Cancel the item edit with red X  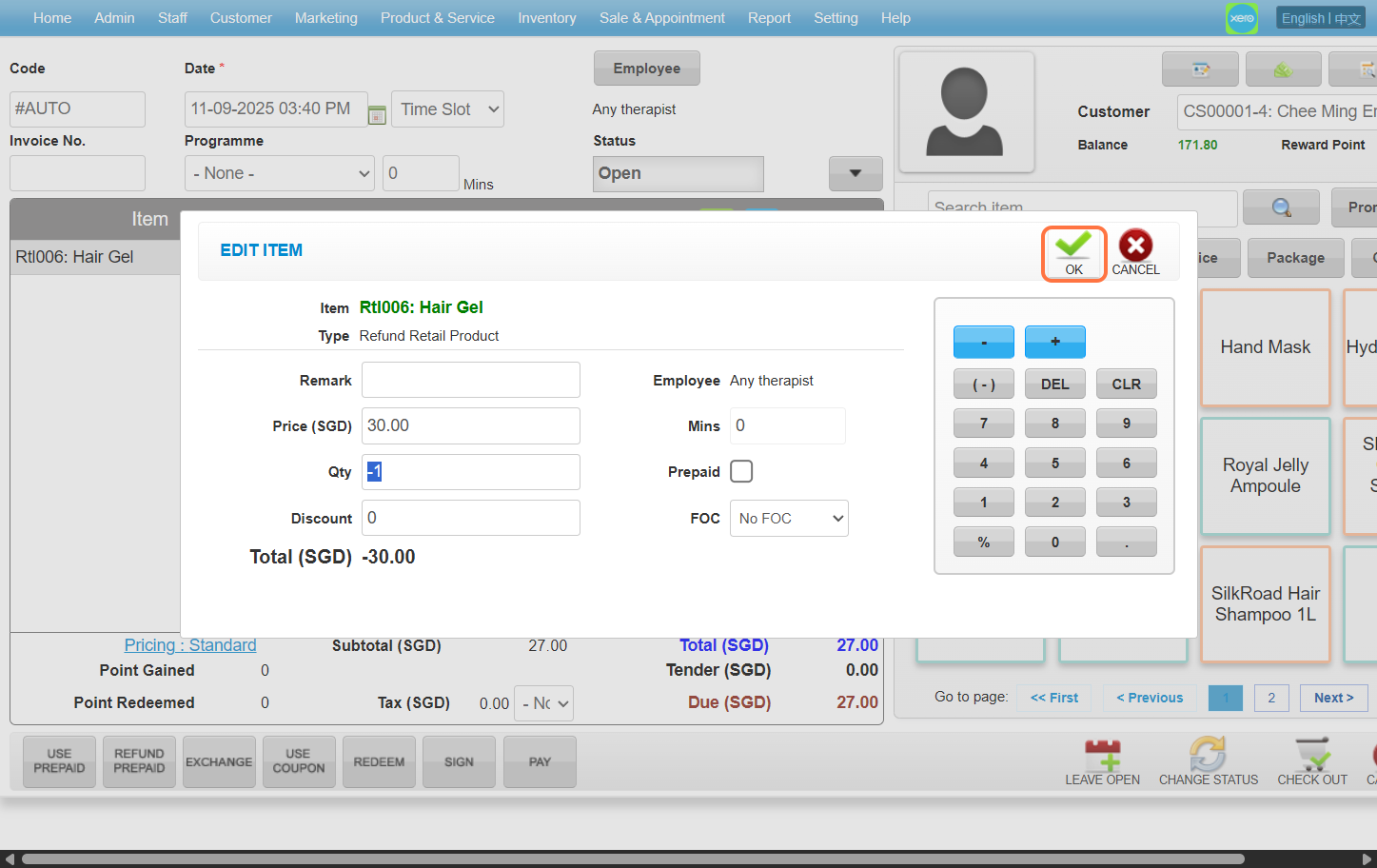(x=1135, y=252)
